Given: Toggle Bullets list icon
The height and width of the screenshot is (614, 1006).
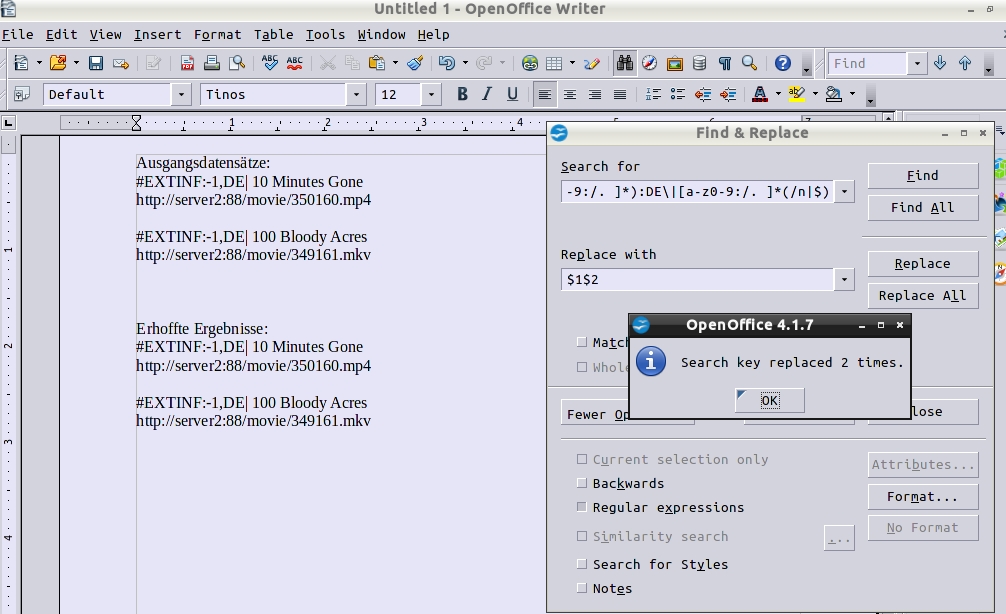Looking at the screenshot, I should pyautogui.click(x=678, y=94).
